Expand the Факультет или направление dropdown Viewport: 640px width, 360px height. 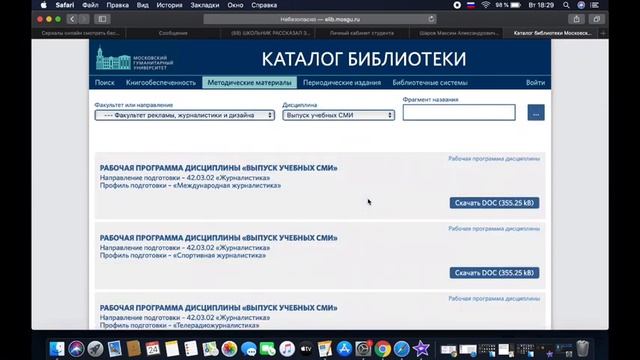pyautogui.click(x=184, y=115)
